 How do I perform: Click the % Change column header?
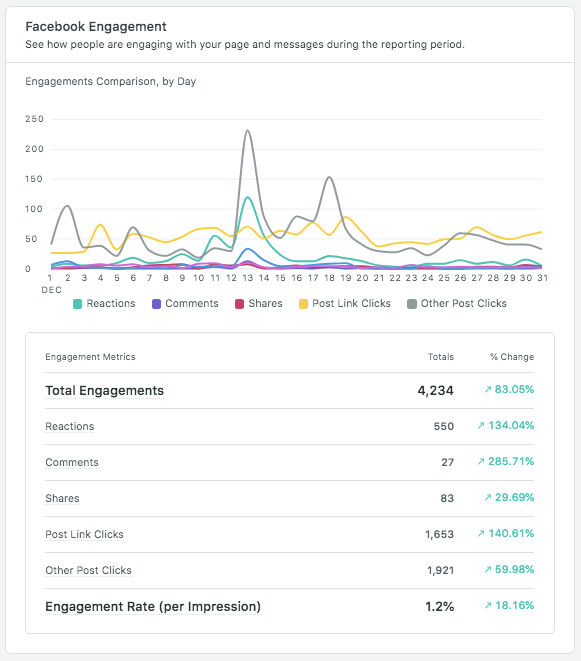[512, 357]
